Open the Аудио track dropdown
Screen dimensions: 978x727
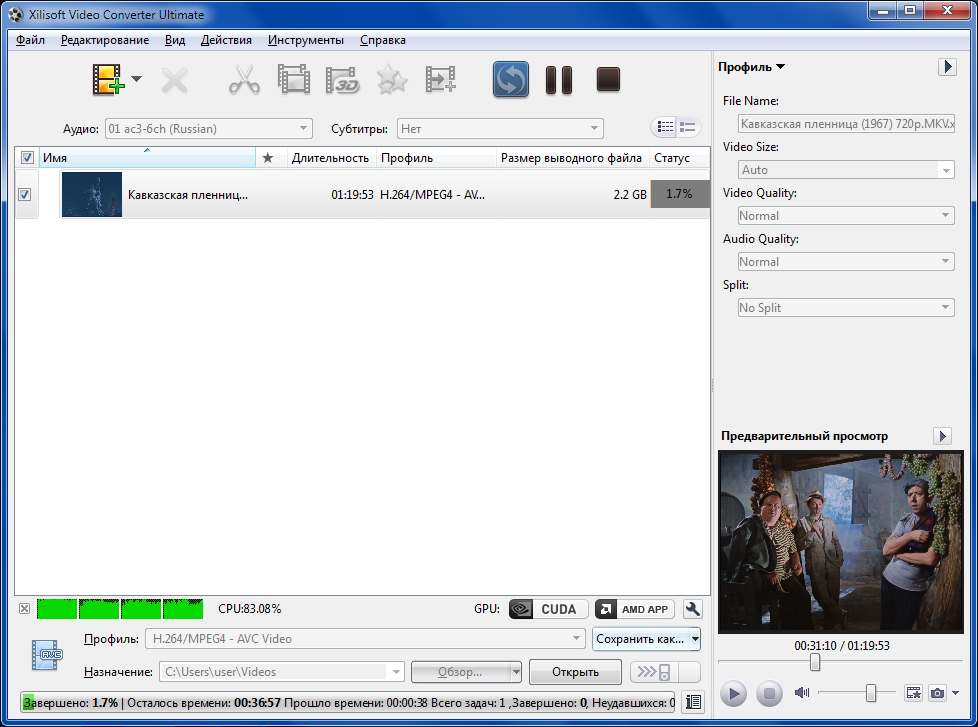(208, 128)
